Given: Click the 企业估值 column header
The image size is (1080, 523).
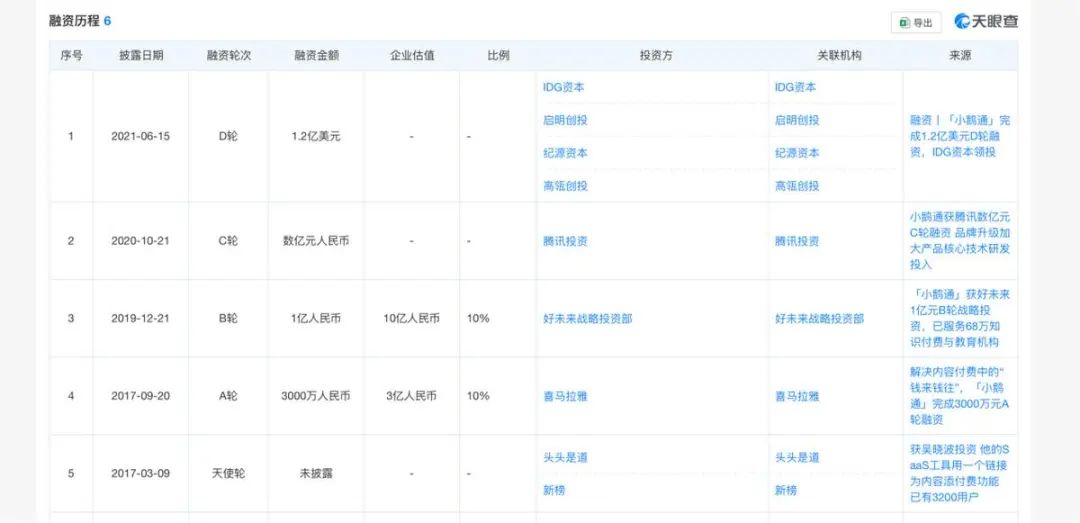Looking at the screenshot, I should click(412, 56).
